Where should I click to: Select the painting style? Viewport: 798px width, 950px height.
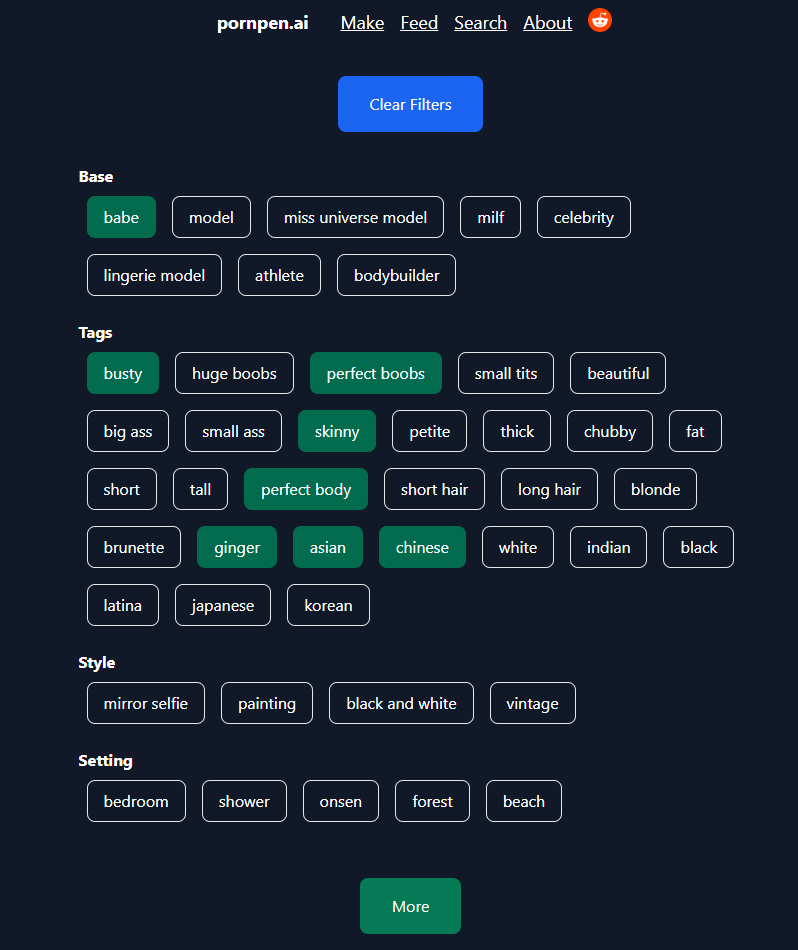[267, 703]
